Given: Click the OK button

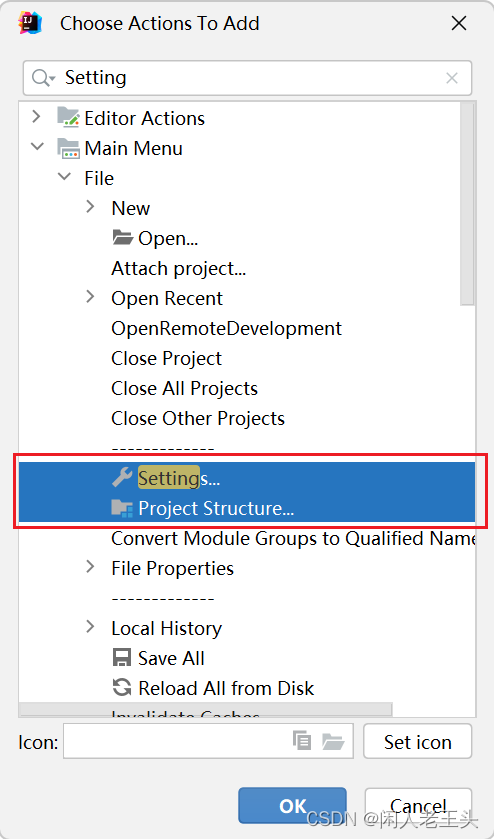Looking at the screenshot, I should [292, 805].
